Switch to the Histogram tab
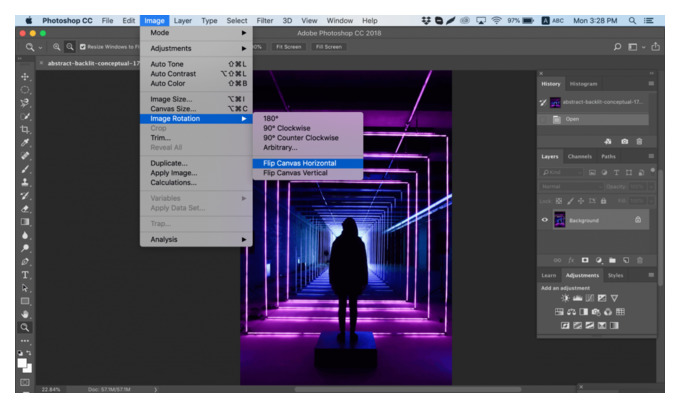The width and height of the screenshot is (680, 408). click(583, 84)
